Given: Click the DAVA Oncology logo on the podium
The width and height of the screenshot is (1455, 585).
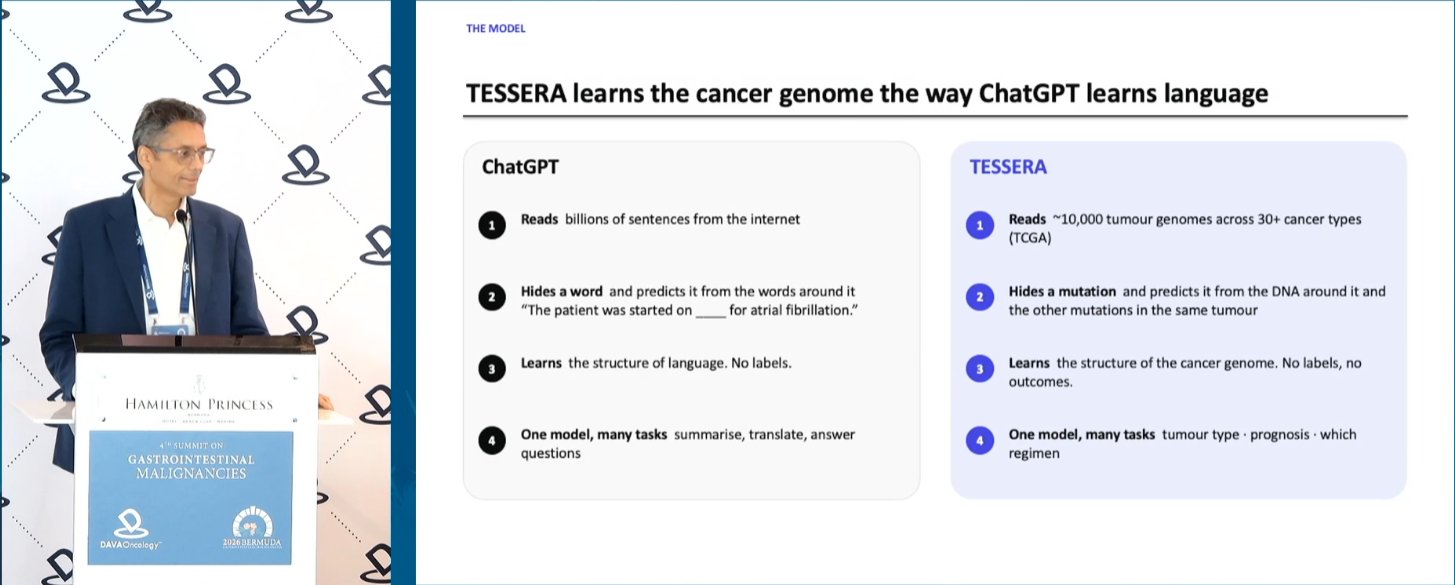Looking at the screenshot, I should [x=131, y=531].
